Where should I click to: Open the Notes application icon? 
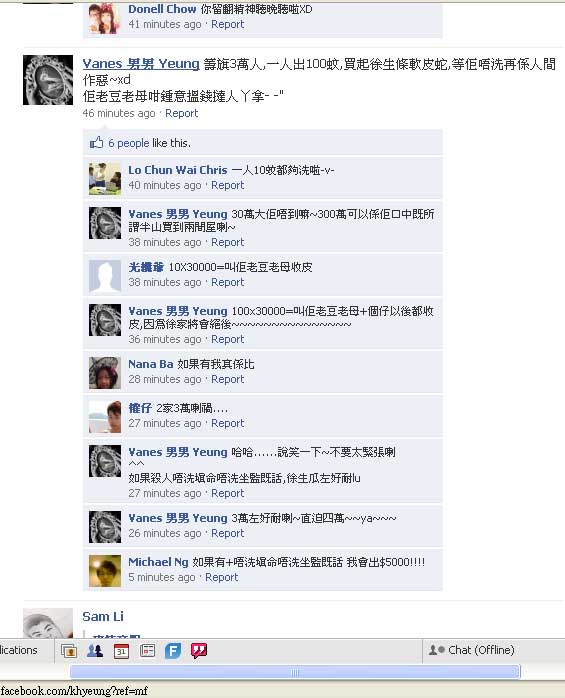click(147, 651)
